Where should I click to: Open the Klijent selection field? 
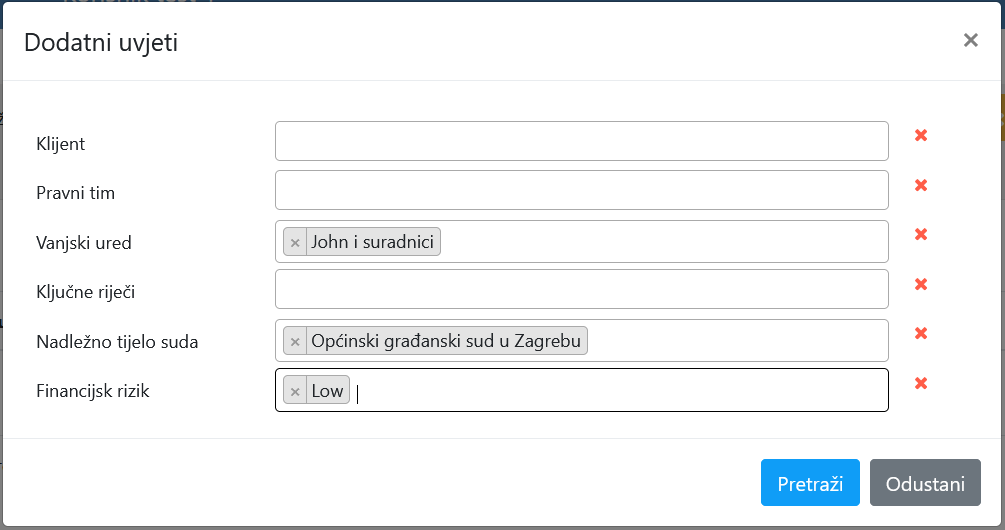click(x=581, y=141)
